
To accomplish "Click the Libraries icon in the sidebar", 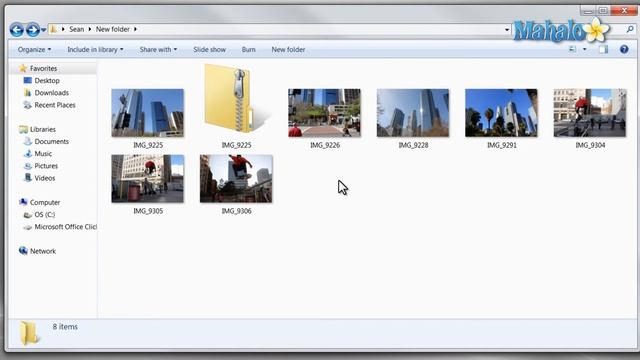I will 23,129.
